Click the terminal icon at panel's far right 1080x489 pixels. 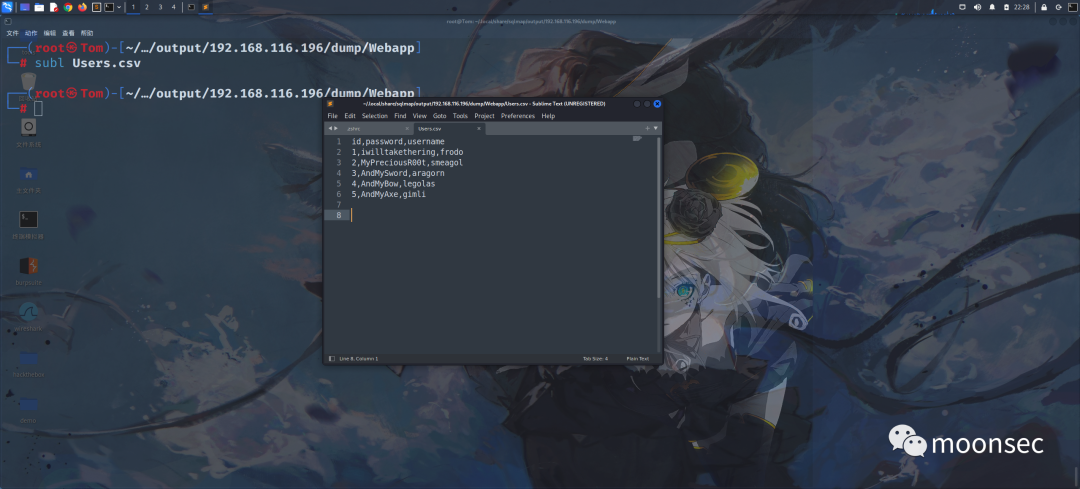(1071, 7)
